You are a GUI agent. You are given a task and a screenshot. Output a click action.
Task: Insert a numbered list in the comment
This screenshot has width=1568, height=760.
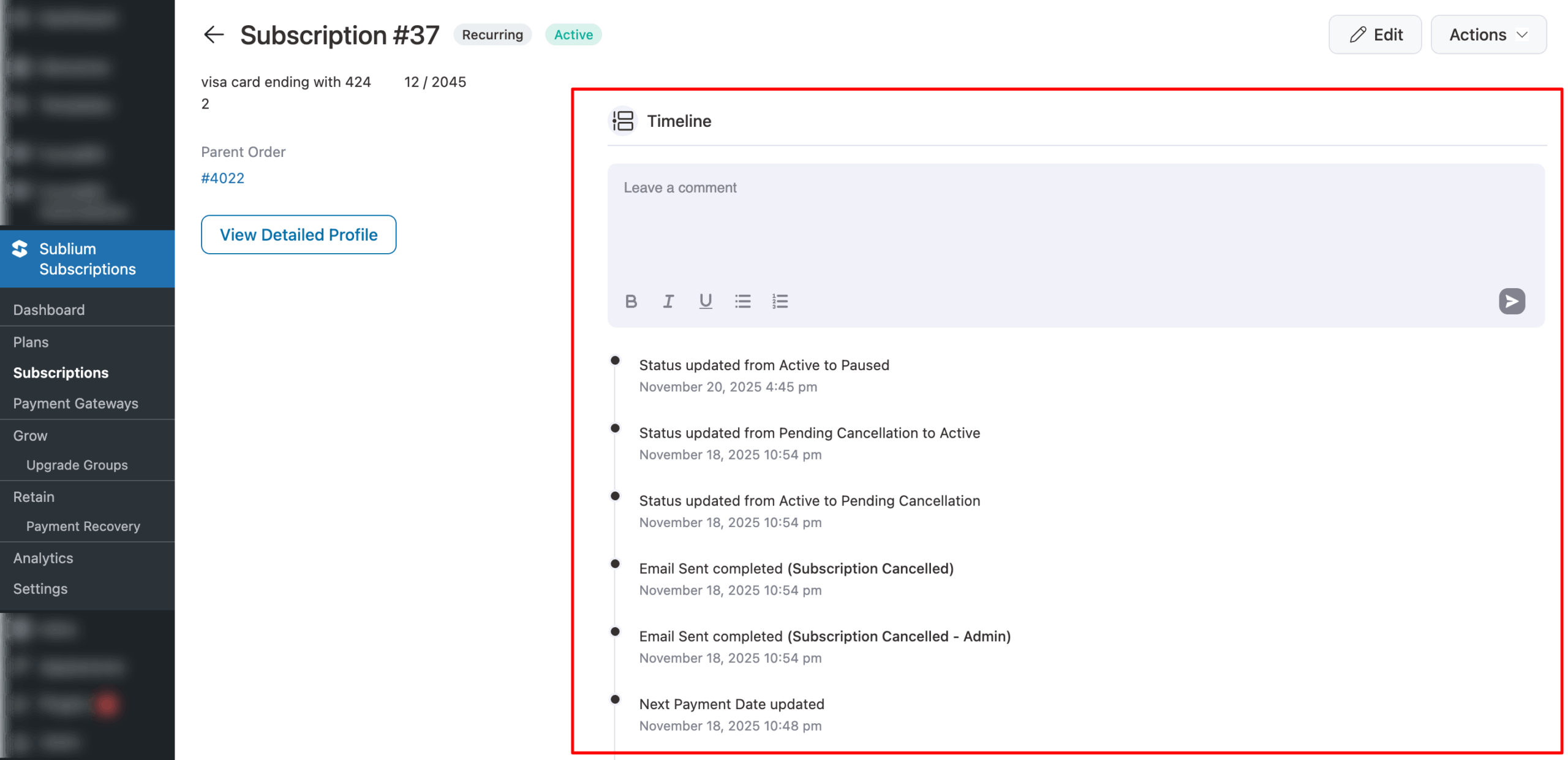coord(780,301)
